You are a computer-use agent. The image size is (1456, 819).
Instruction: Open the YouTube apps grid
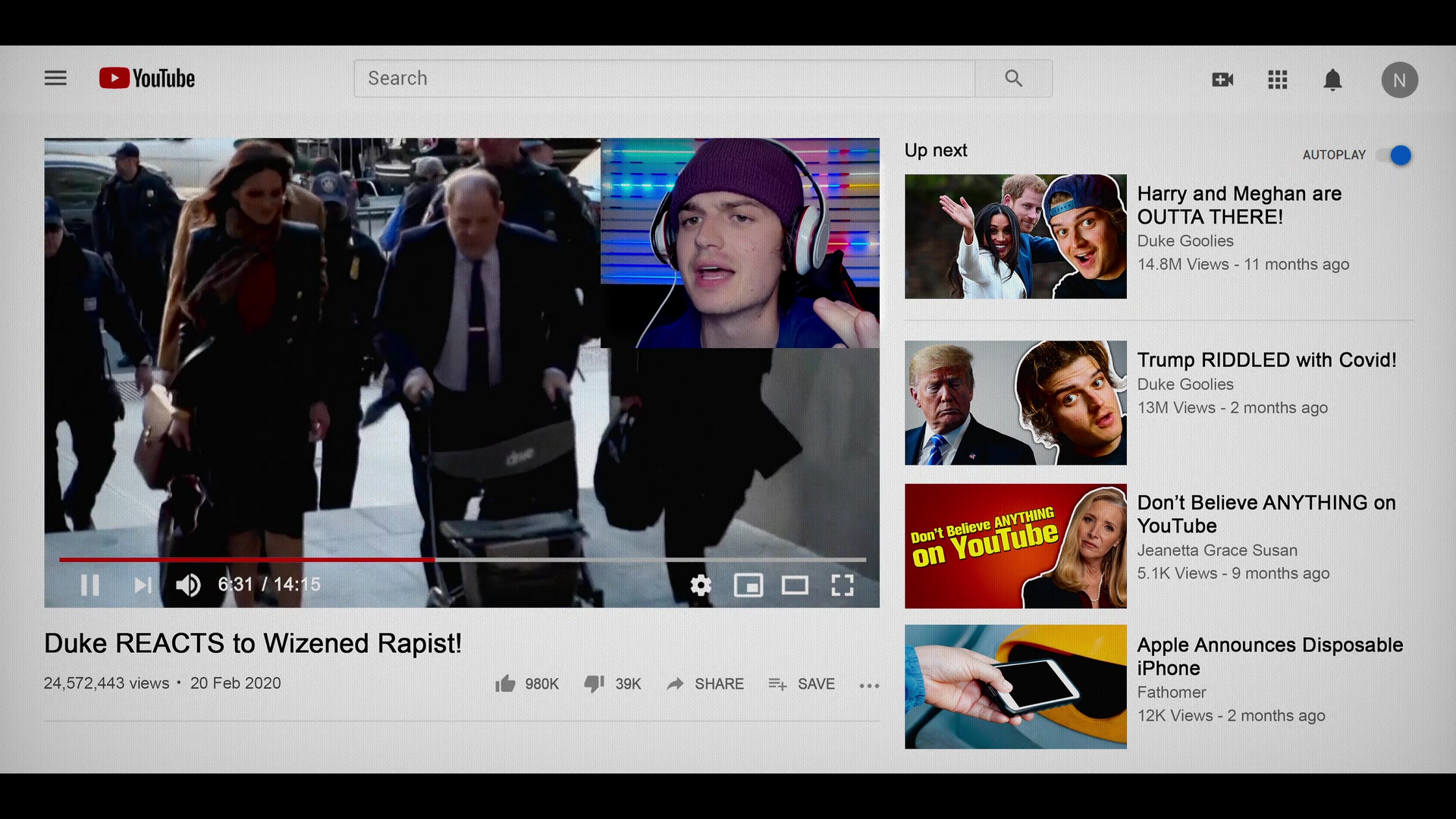(x=1278, y=80)
